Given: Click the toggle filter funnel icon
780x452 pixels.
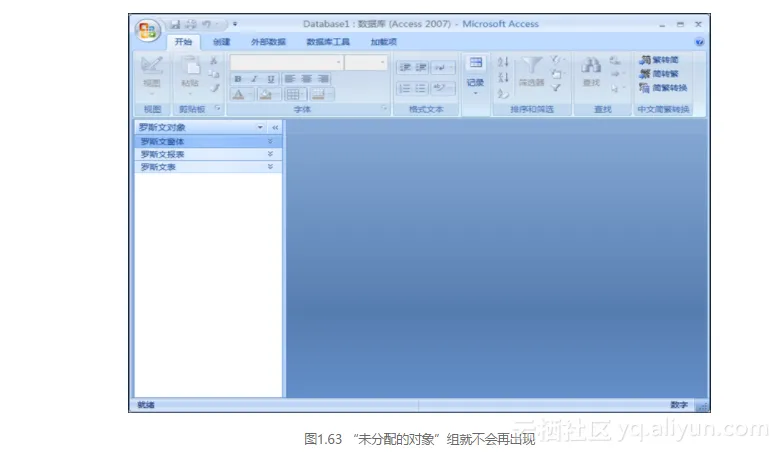Looking at the screenshot, I should tap(556, 88).
